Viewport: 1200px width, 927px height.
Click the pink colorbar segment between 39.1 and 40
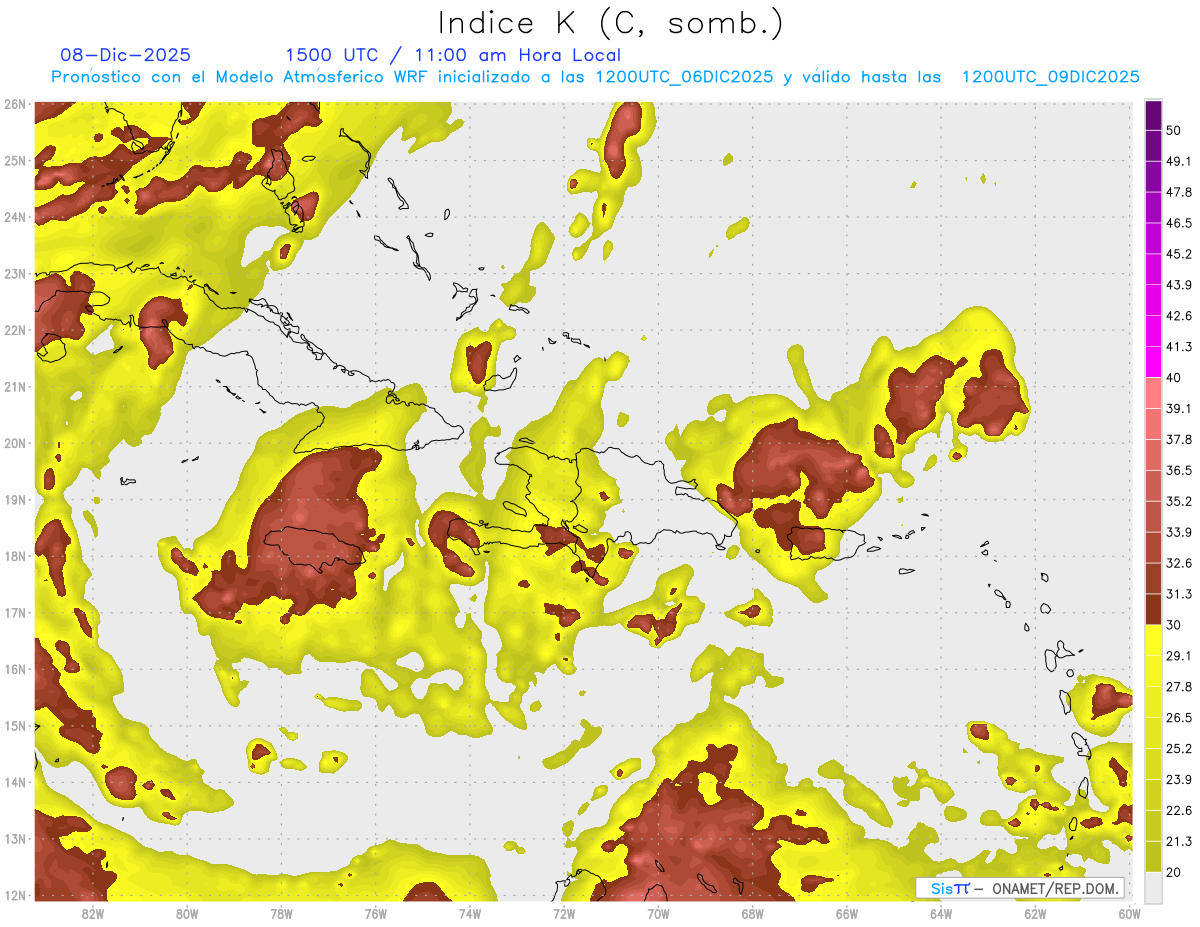click(1153, 393)
